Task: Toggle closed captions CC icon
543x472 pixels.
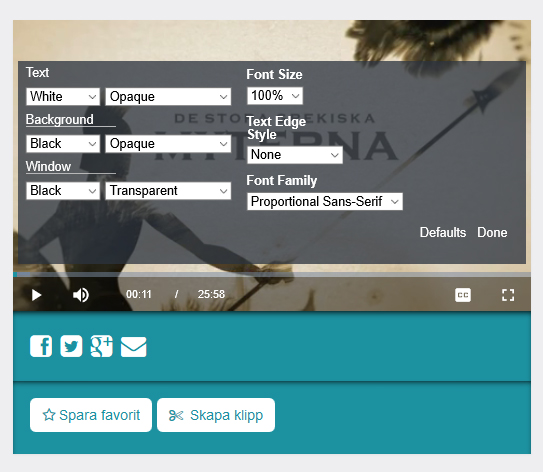Action: (x=463, y=295)
